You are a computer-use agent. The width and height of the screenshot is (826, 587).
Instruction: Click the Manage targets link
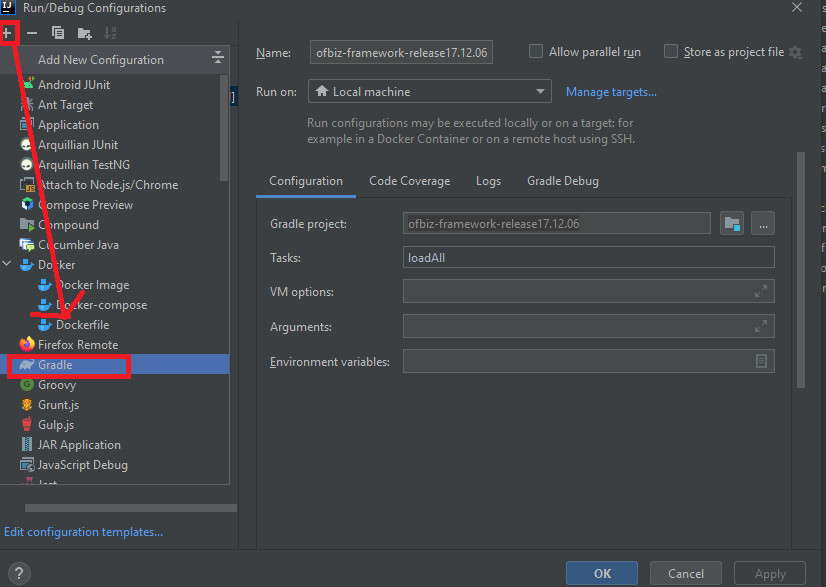611,92
